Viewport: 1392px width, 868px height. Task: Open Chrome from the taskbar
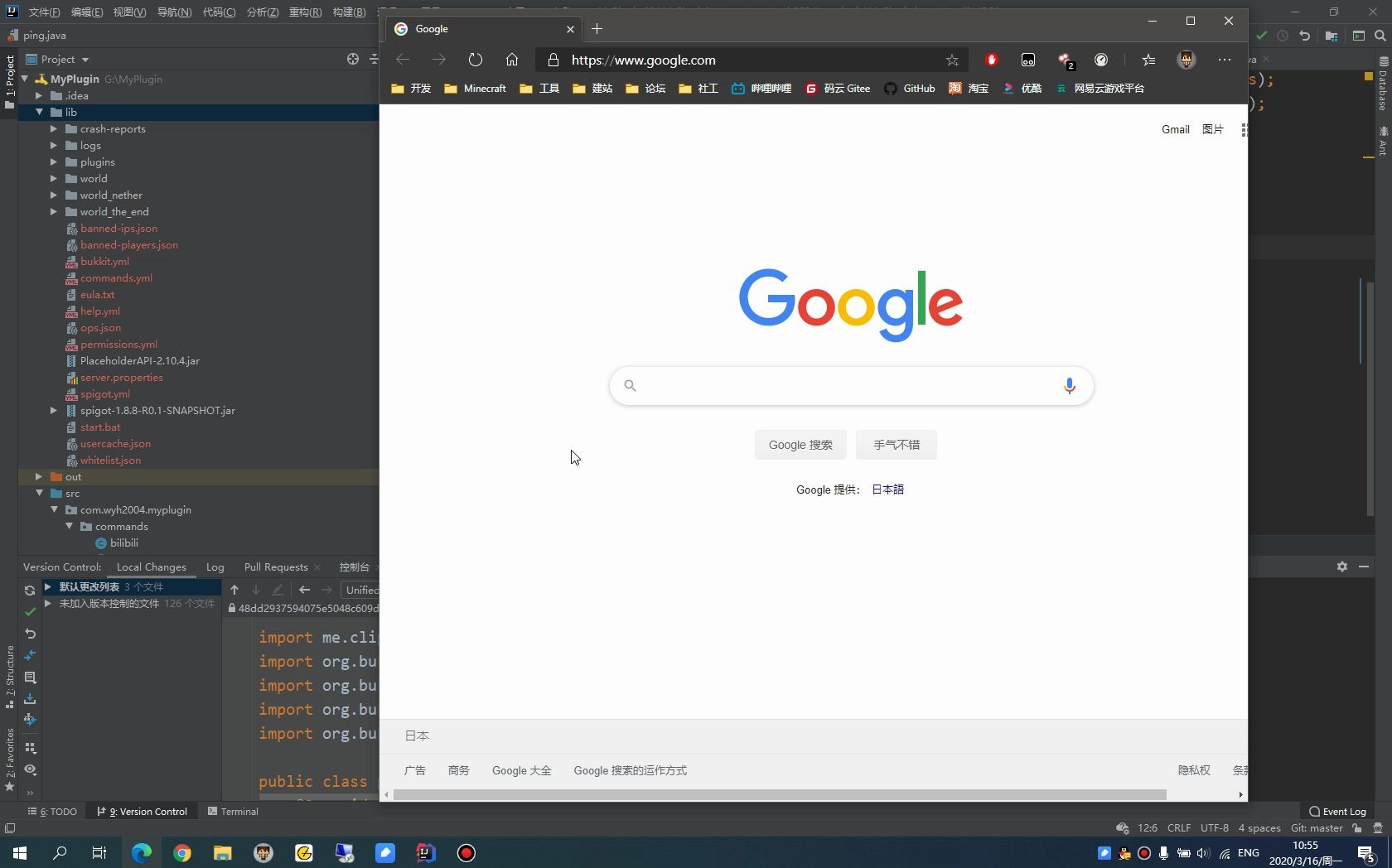(182, 852)
